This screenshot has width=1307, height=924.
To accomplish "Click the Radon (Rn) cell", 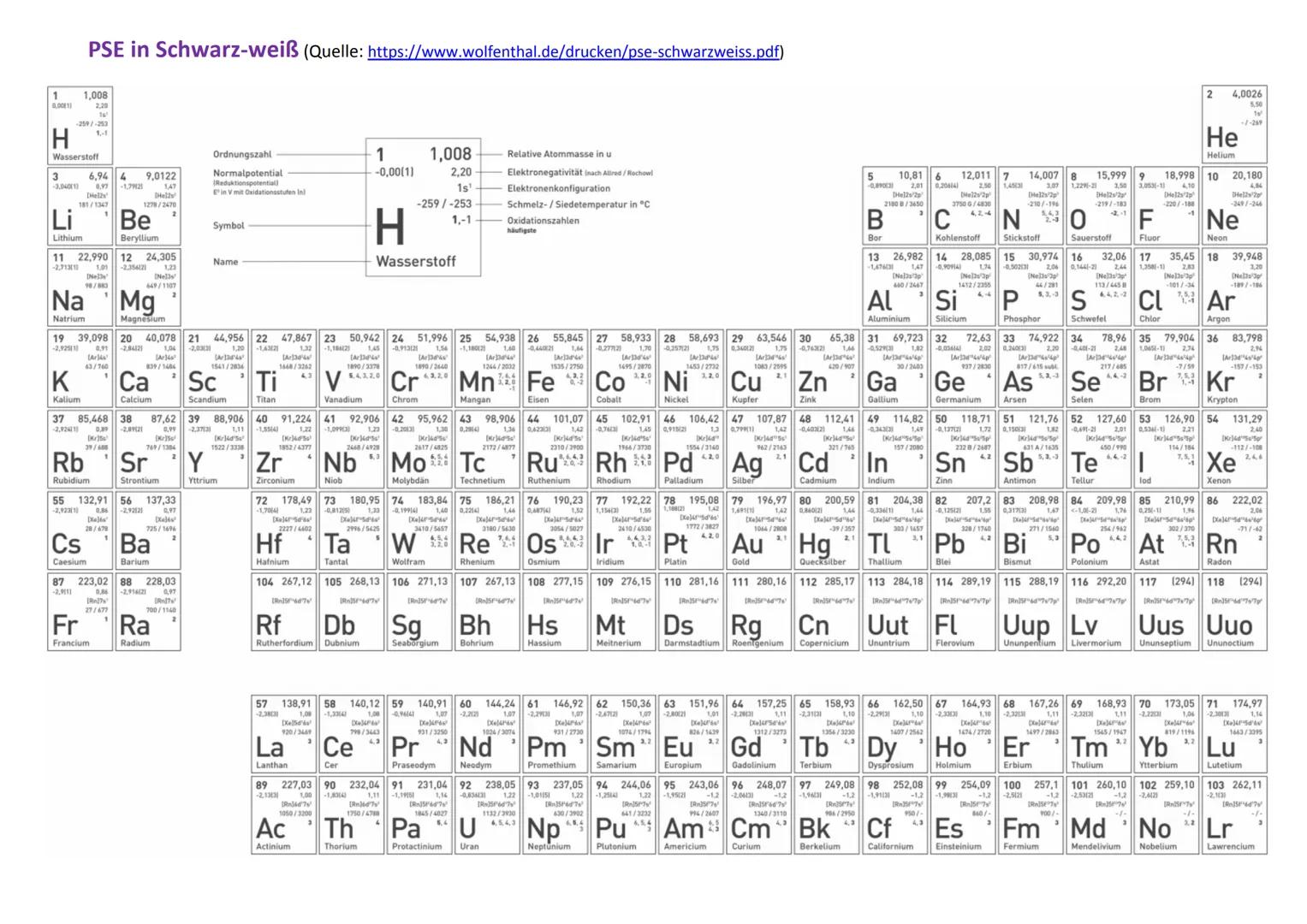I will pos(1234,531).
